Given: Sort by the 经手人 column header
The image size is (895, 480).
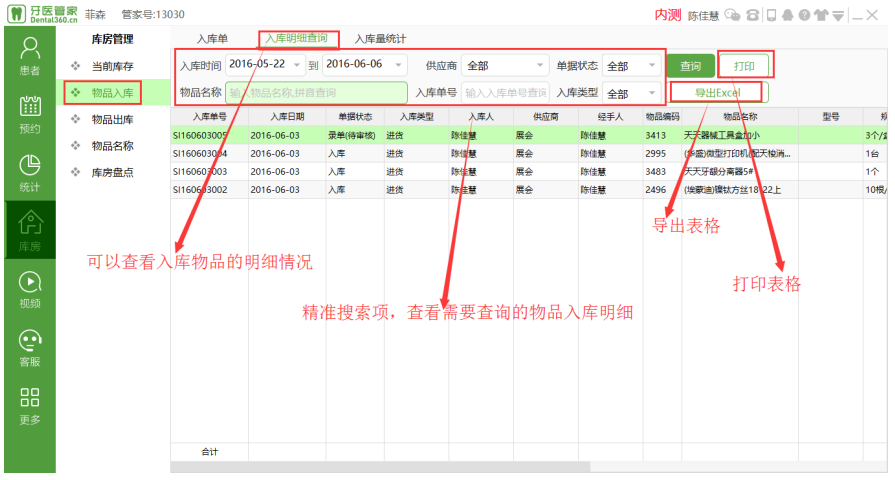Looking at the screenshot, I should click(x=610, y=116).
